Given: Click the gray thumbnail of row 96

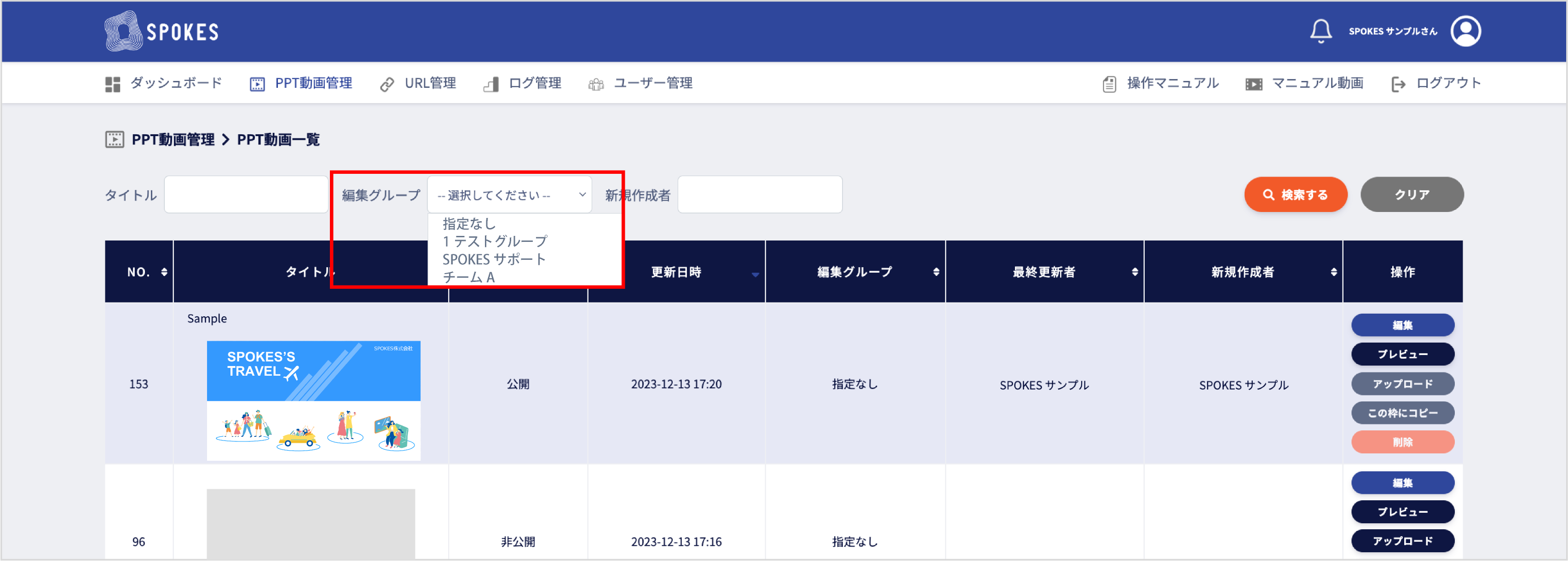Looking at the screenshot, I should pyautogui.click(x=311, y=524).
